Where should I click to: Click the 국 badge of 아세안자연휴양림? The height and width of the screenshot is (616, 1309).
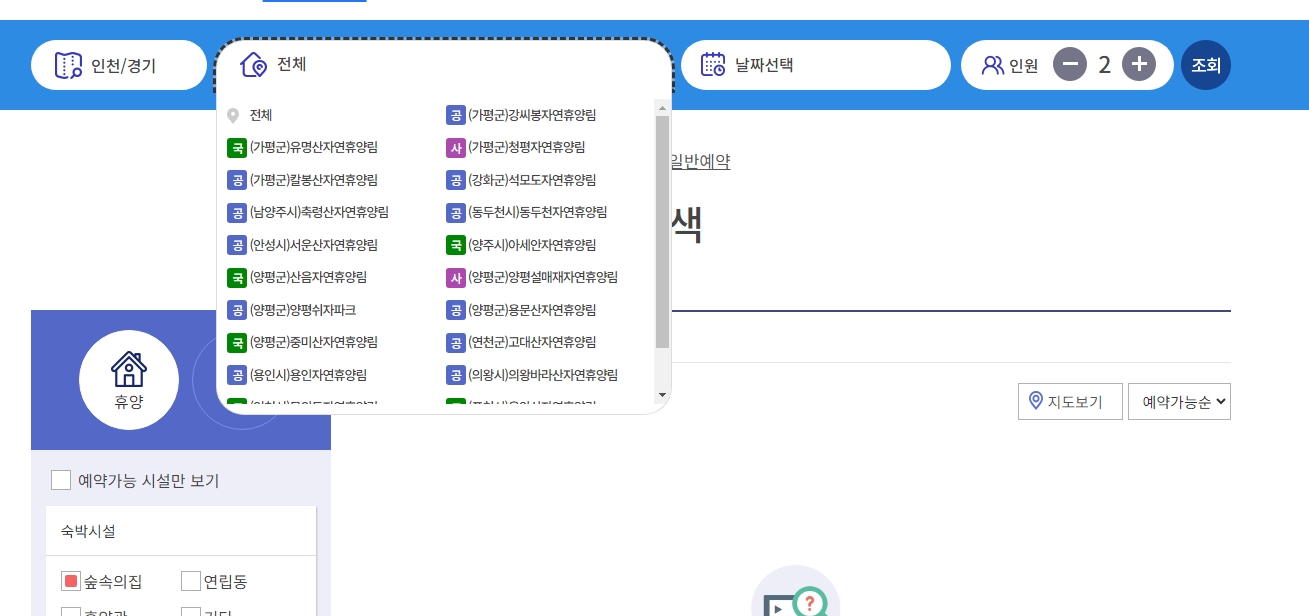(x=456, y=245)
